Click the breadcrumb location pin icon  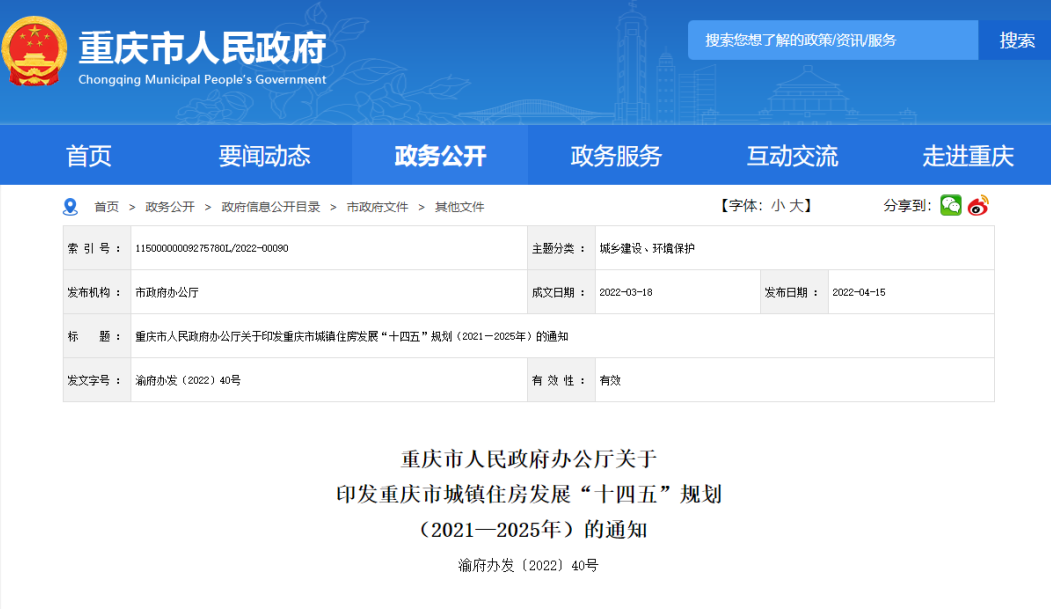pyautogui.click(x=70, y=207)
